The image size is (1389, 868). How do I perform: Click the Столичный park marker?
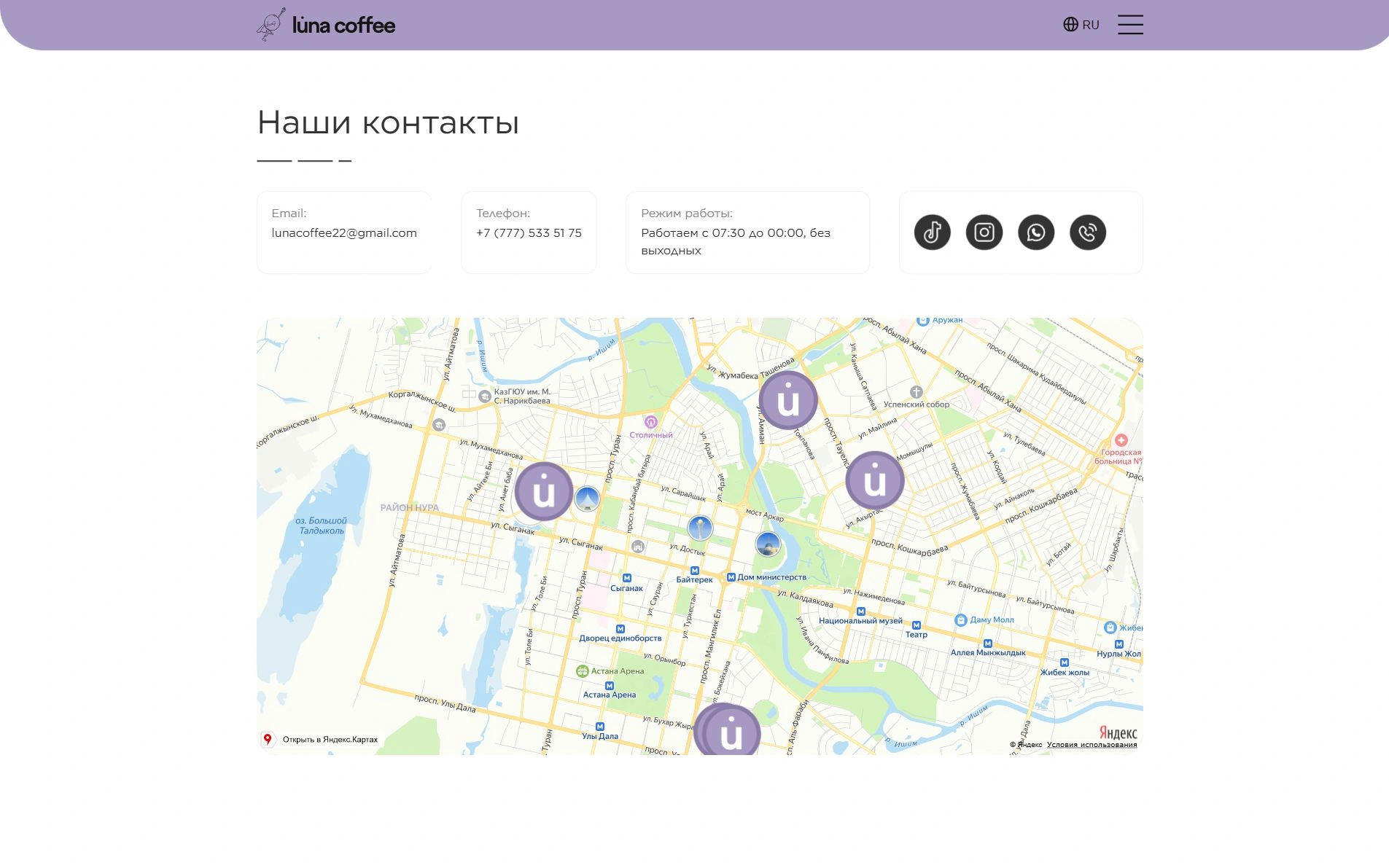click(650, 422)
